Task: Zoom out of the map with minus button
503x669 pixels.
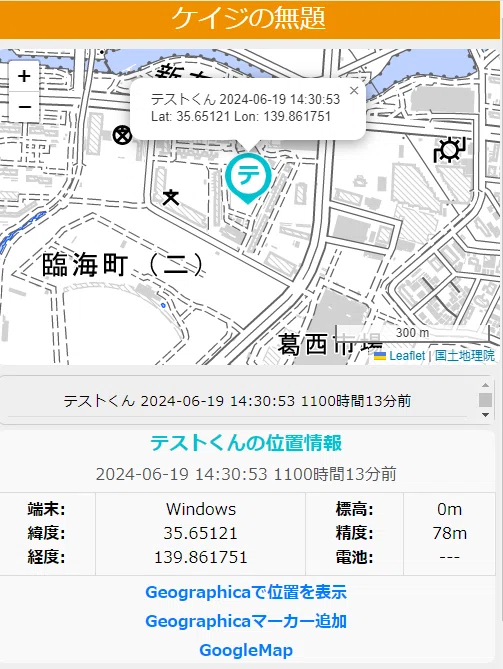Action: tap(24, 106)
